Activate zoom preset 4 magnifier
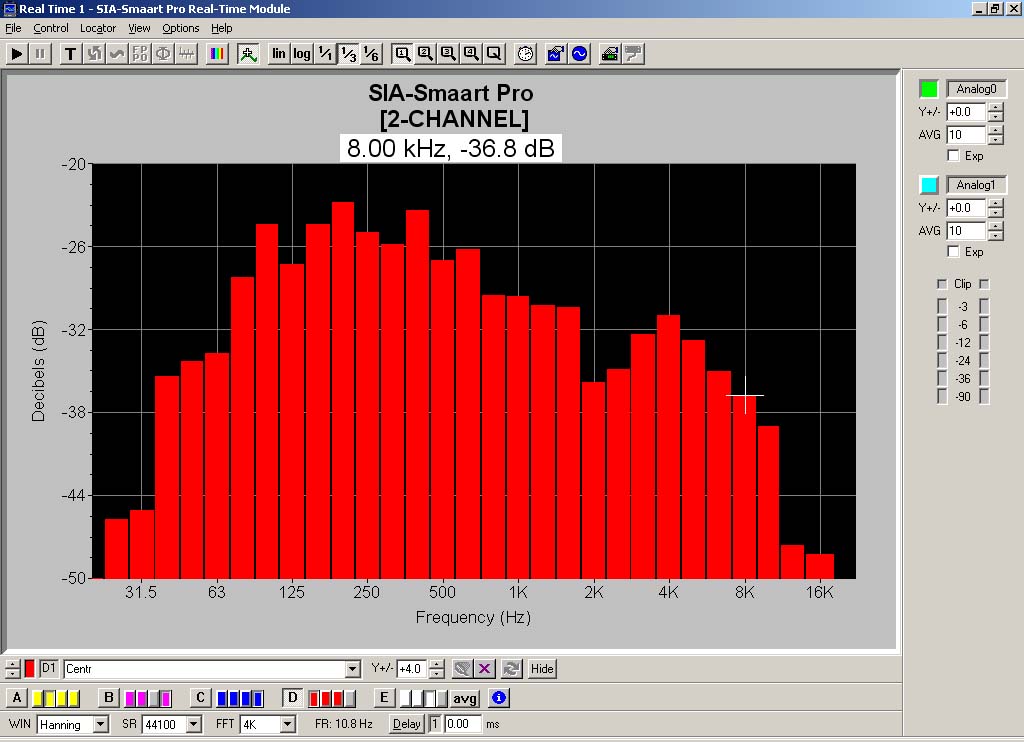The height and width of the screenshot is (742, 1024). [471, 54]
